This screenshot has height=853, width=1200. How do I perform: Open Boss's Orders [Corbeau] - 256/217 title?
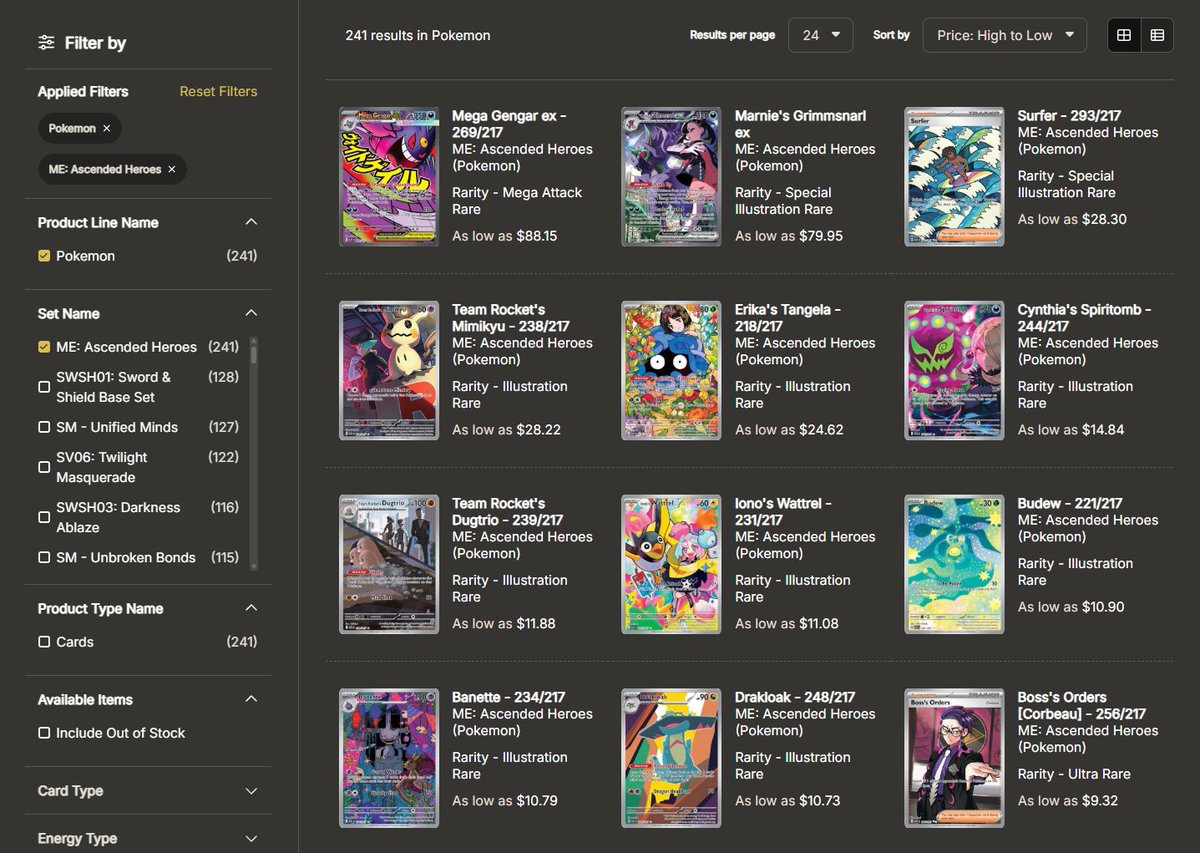click(x=1081, y=705)
